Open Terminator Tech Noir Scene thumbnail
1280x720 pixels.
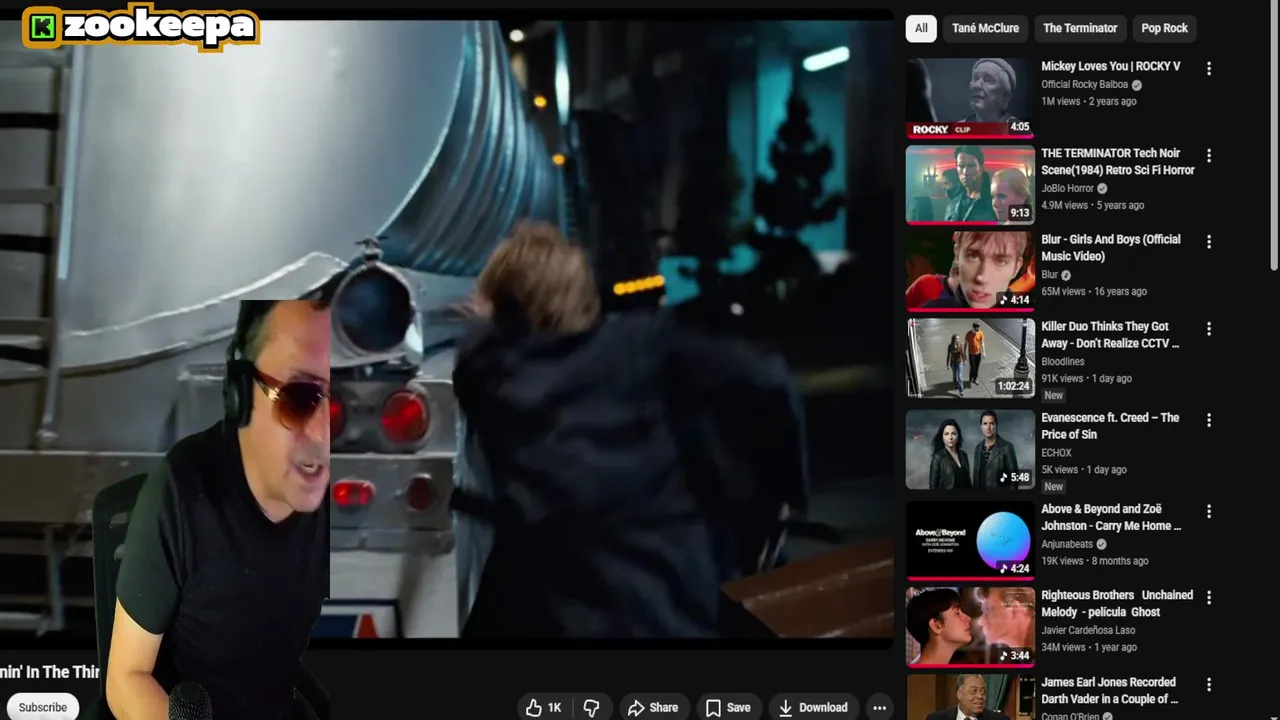pyautogui.click(x=970, y=184)
